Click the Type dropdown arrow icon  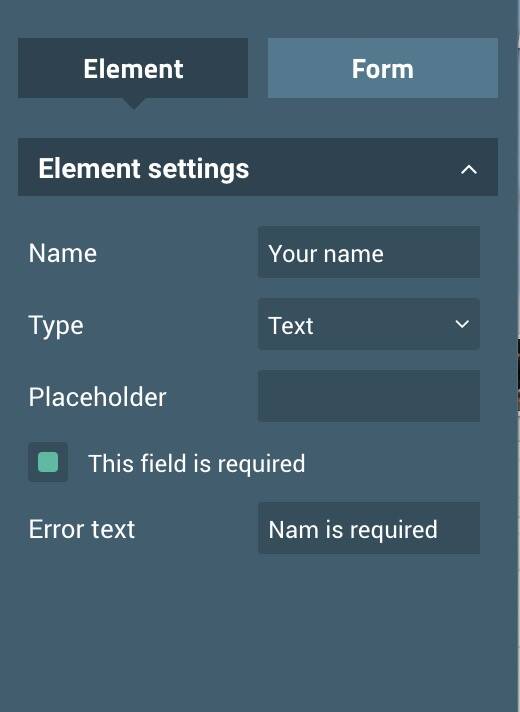(462, 324)
